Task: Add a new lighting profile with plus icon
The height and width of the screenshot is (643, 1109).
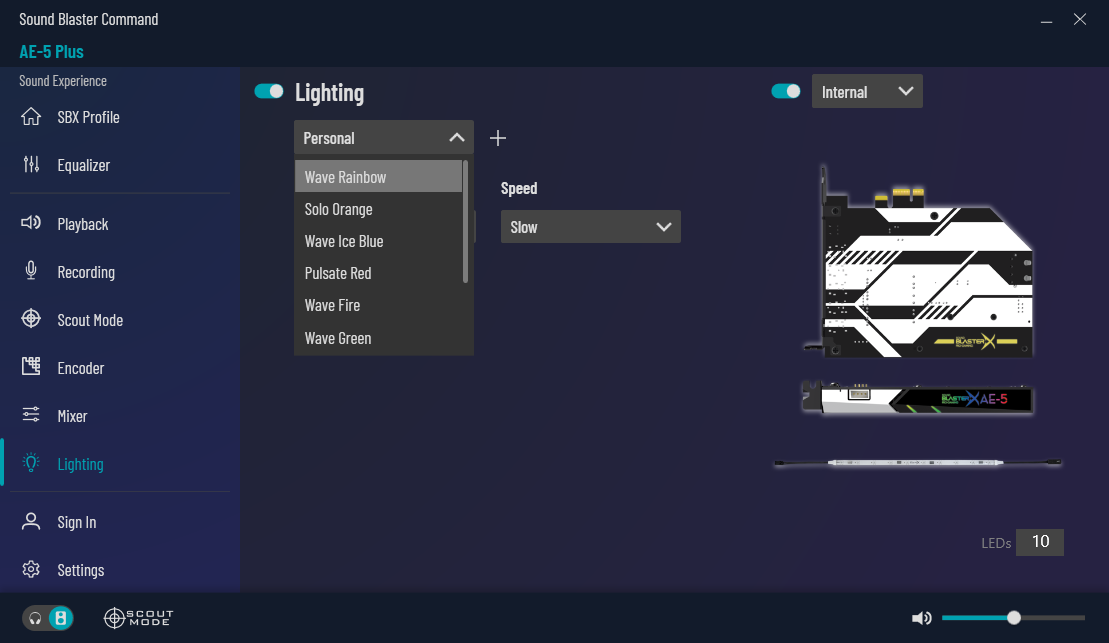Action: [498, 138]
